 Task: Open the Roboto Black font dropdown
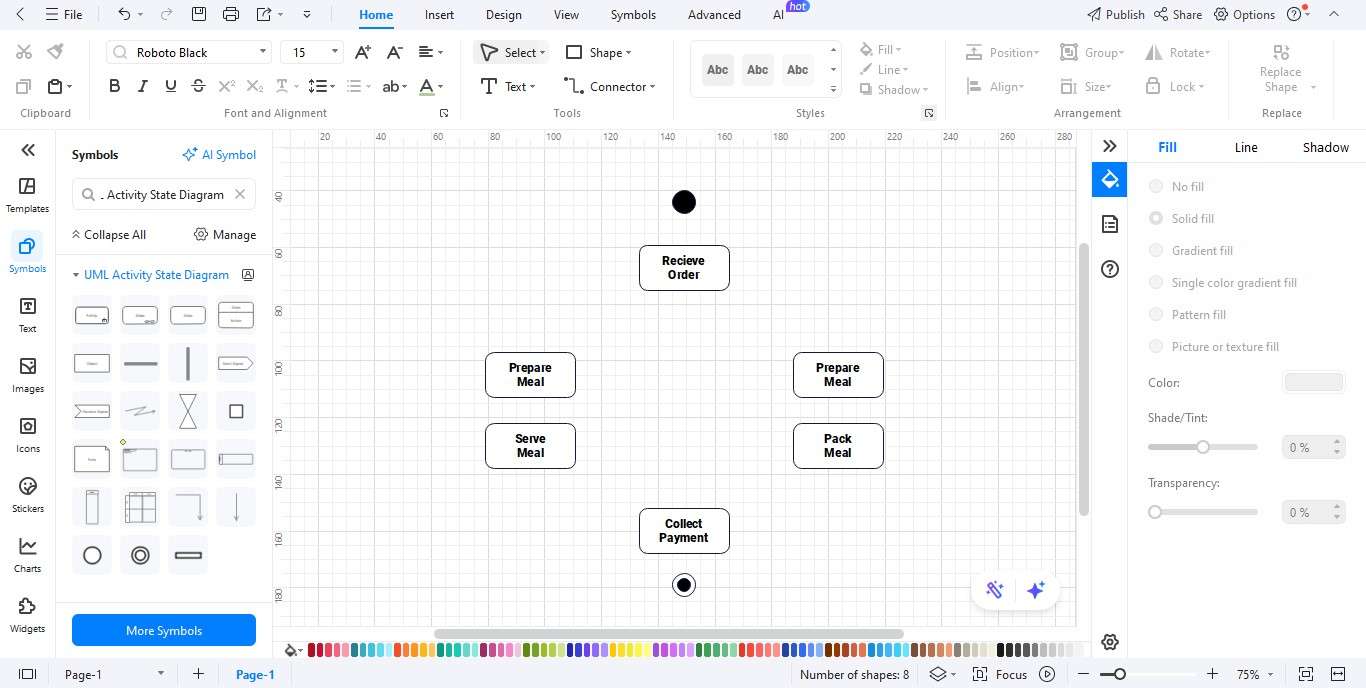click(263, 51)
